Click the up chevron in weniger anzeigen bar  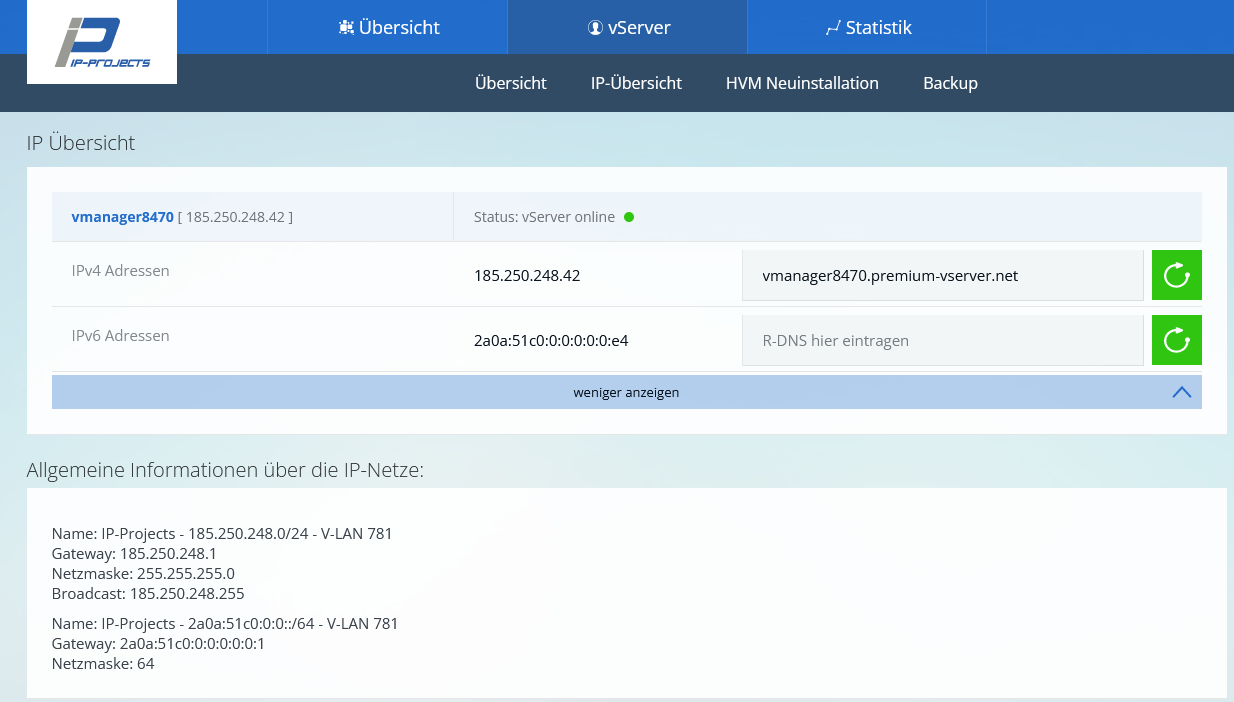click(x=1181, y=392)
